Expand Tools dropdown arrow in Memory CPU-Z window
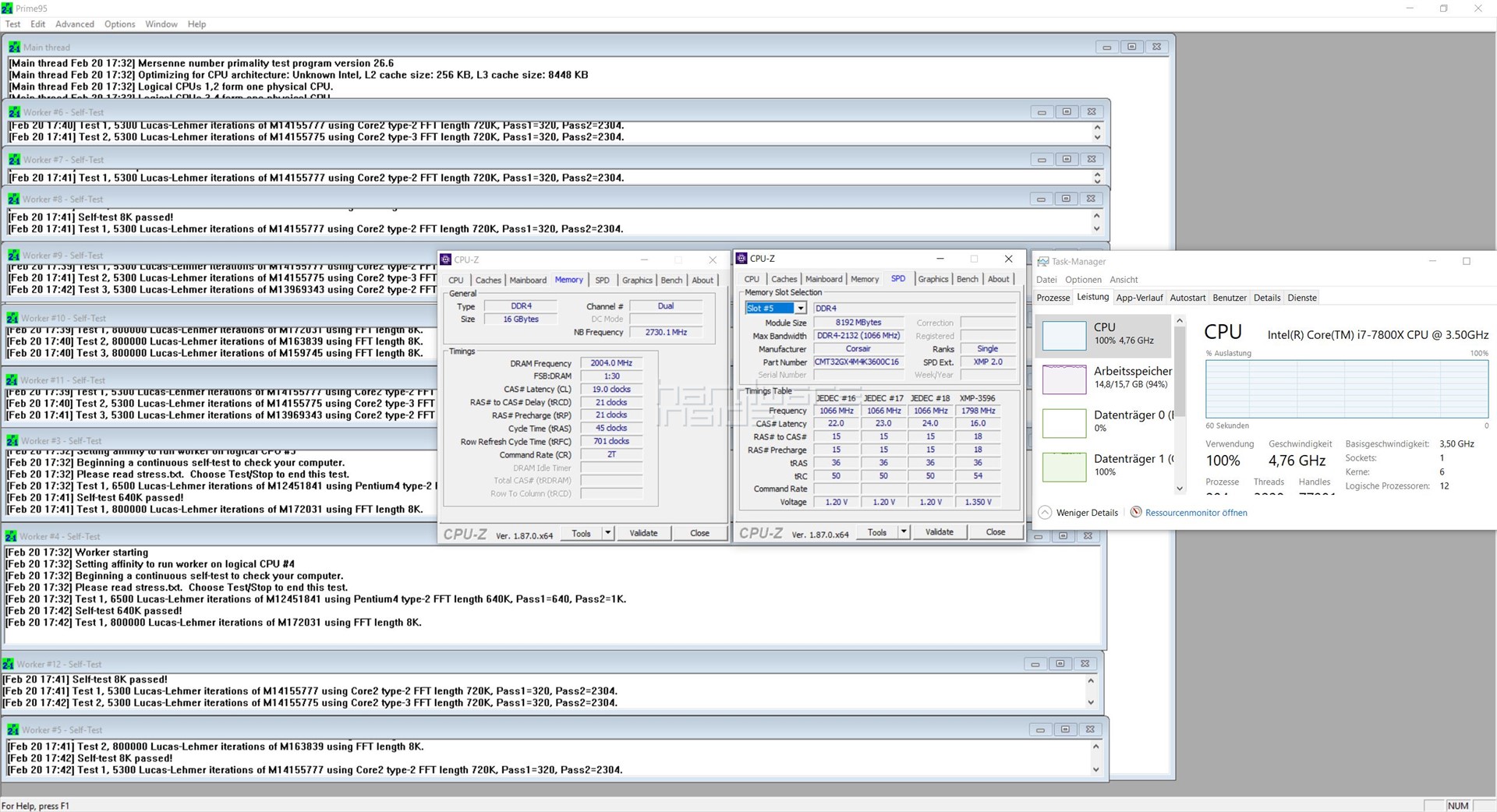The image size is (1497, 812). (608, 533)
